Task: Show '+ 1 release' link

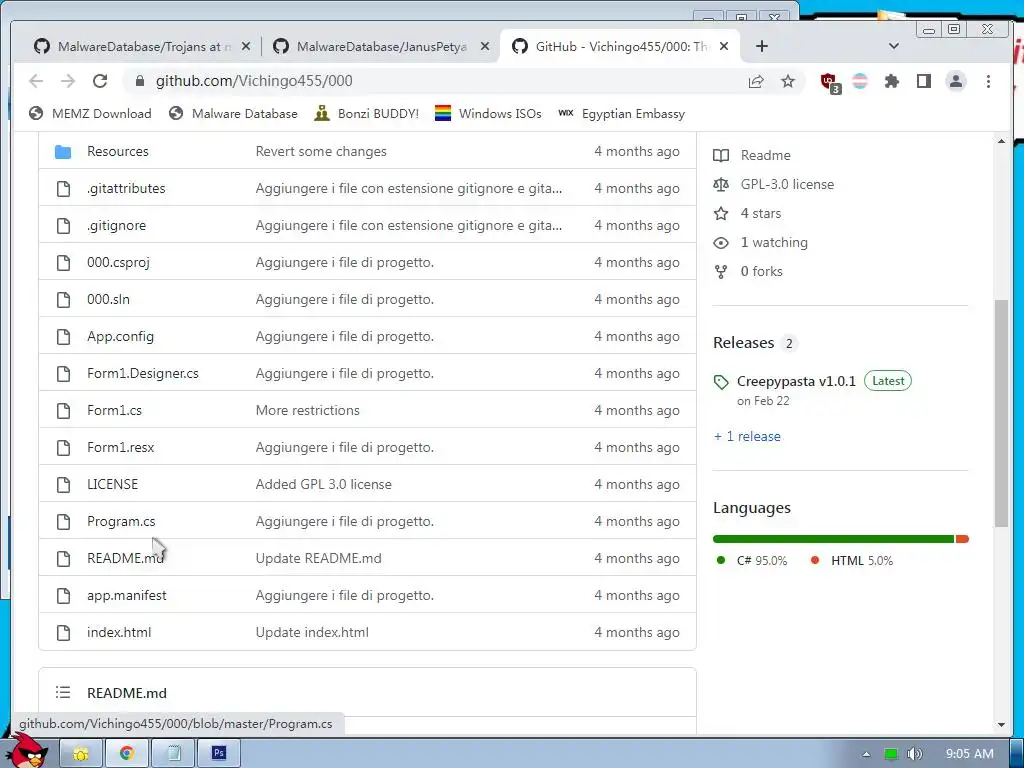Action: point(747,437)
